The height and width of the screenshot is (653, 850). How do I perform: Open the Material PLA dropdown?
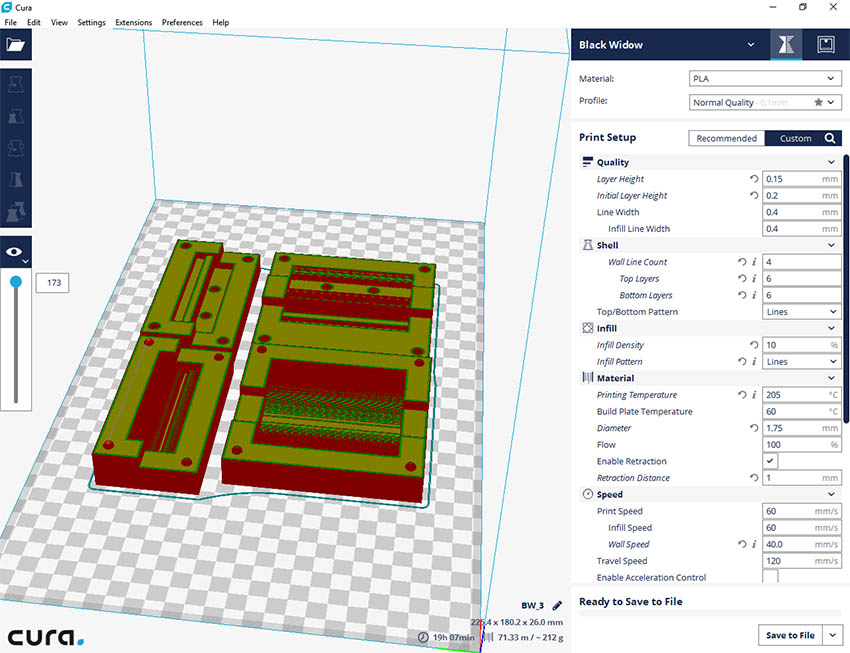pos(765,79)
